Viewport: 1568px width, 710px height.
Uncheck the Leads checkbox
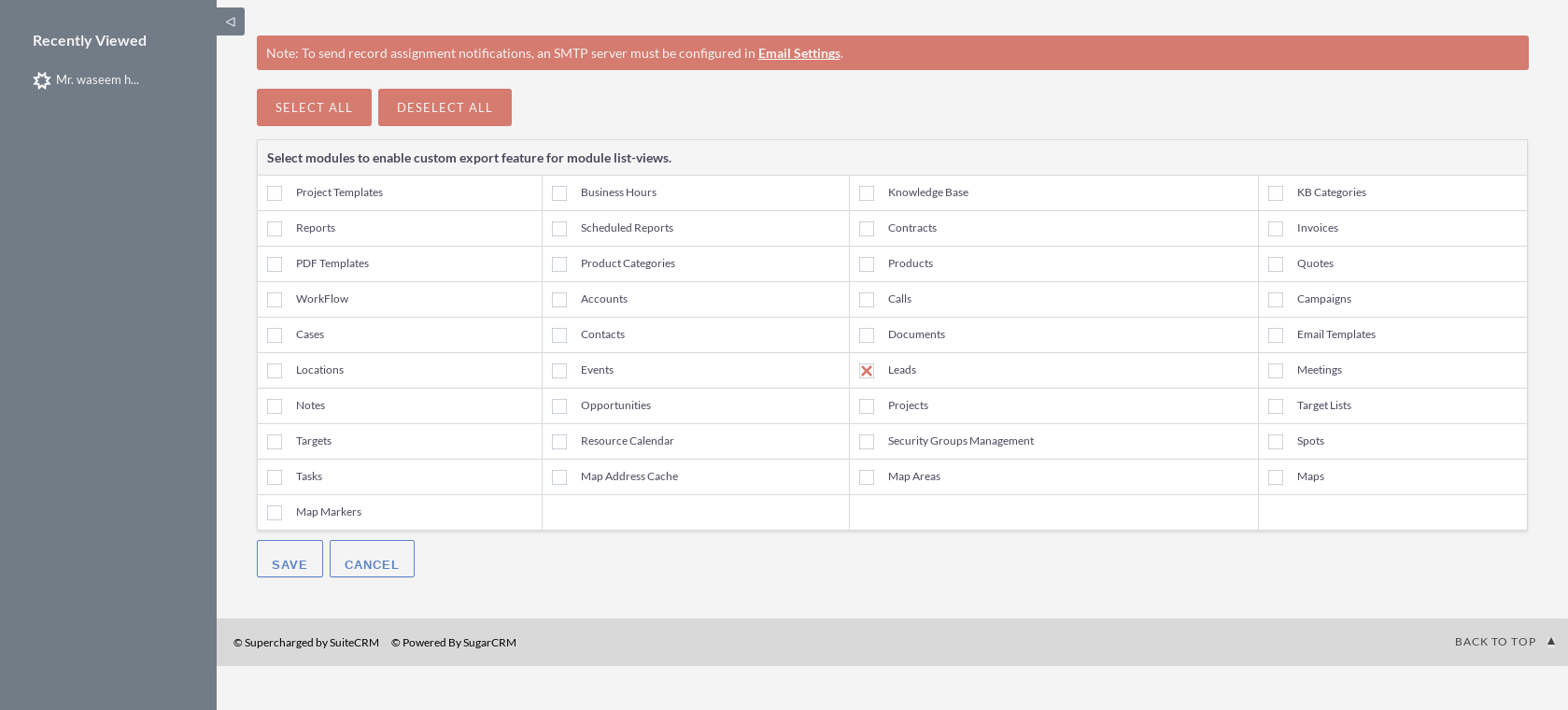pyautogui.click(x=867, y=371)
